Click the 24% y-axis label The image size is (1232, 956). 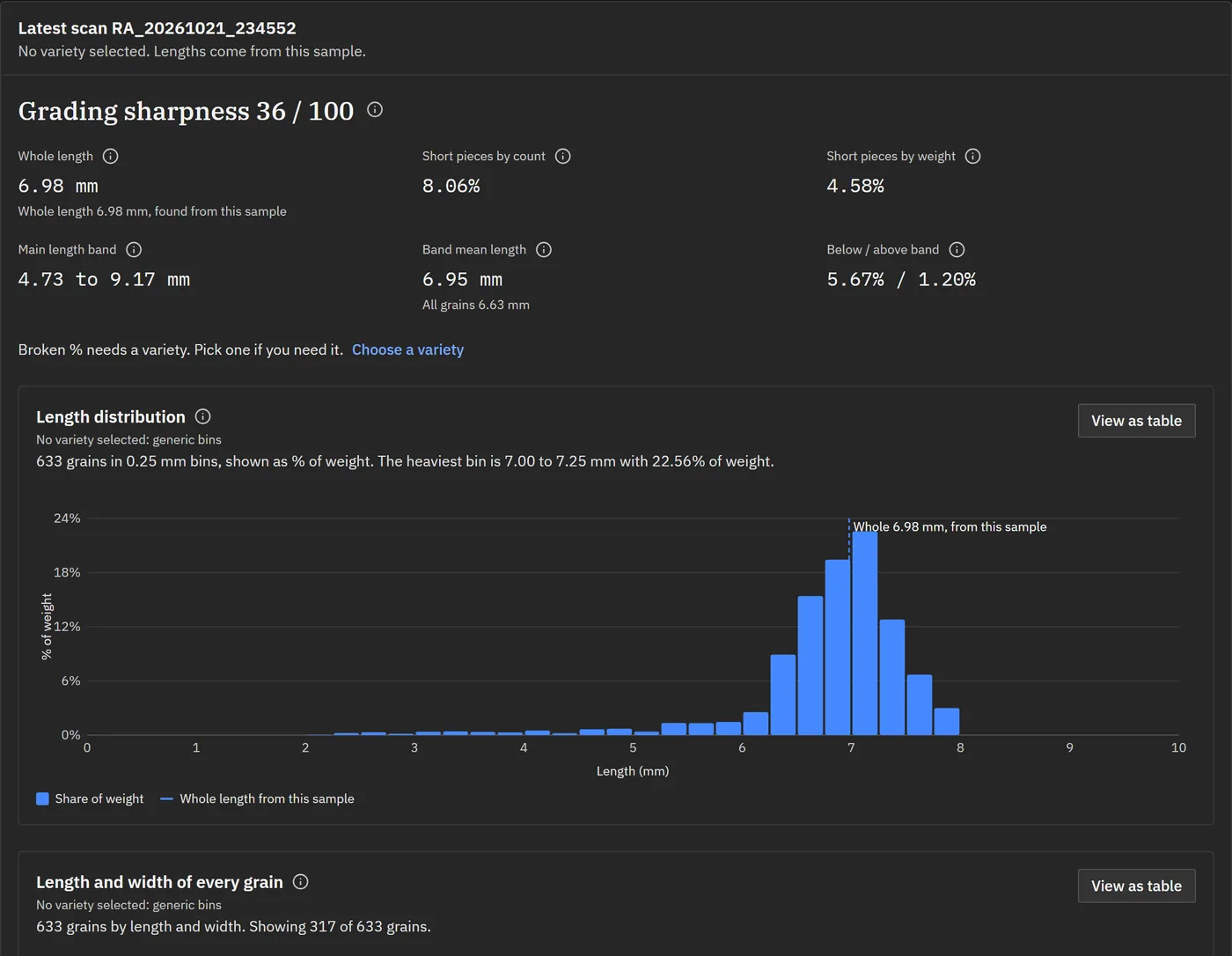pyautogui.click(x=67, y=518)
